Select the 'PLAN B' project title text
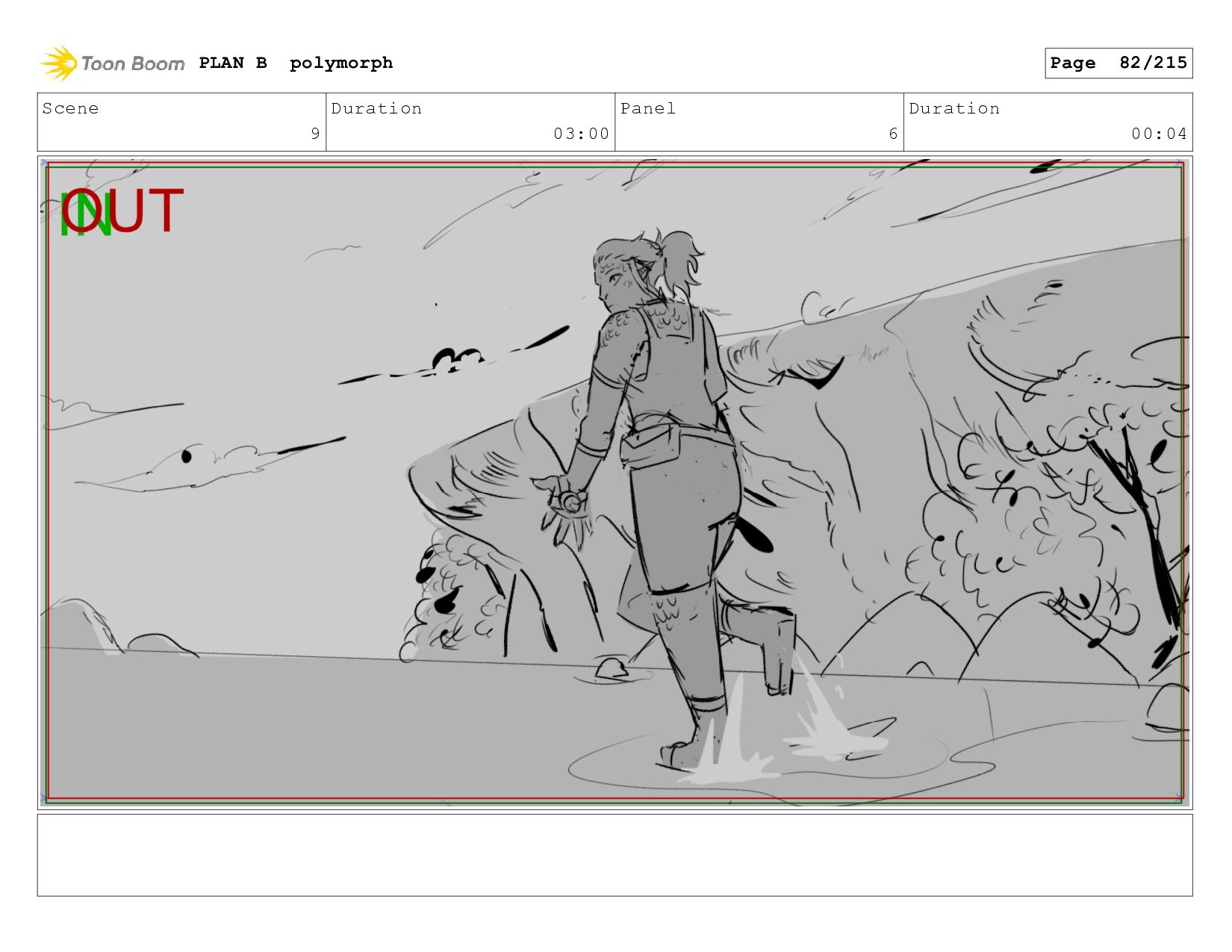Image resolution: width=1232 pixels, height=952 pixels. pyautogui.click(x=233, y=63)
